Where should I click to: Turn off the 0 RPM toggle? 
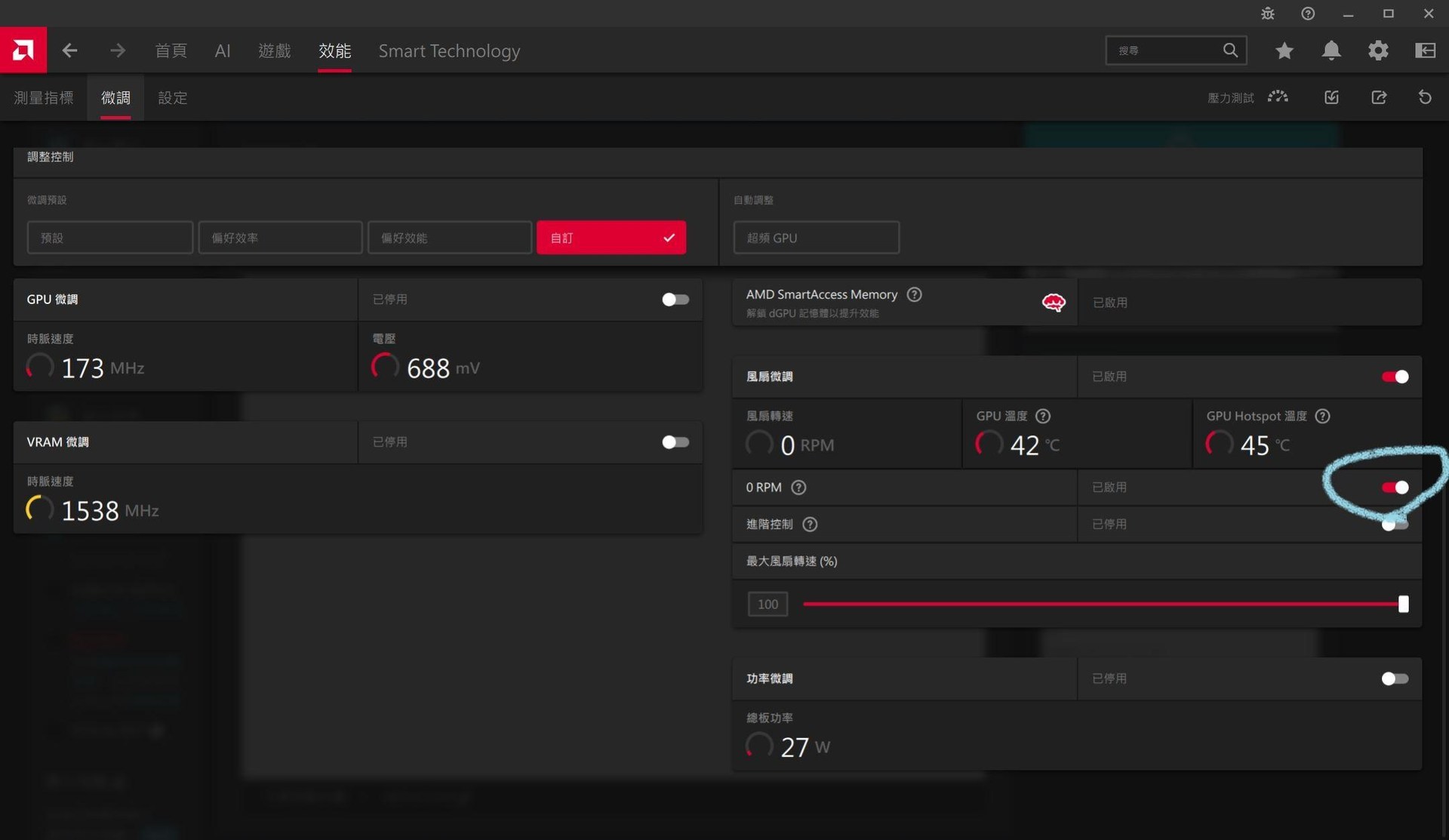click(1394, 487)
